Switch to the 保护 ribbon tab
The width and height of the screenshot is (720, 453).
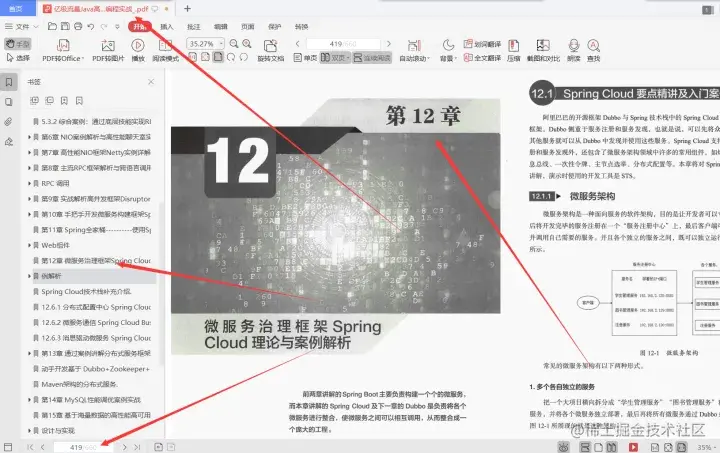[275, 27]
